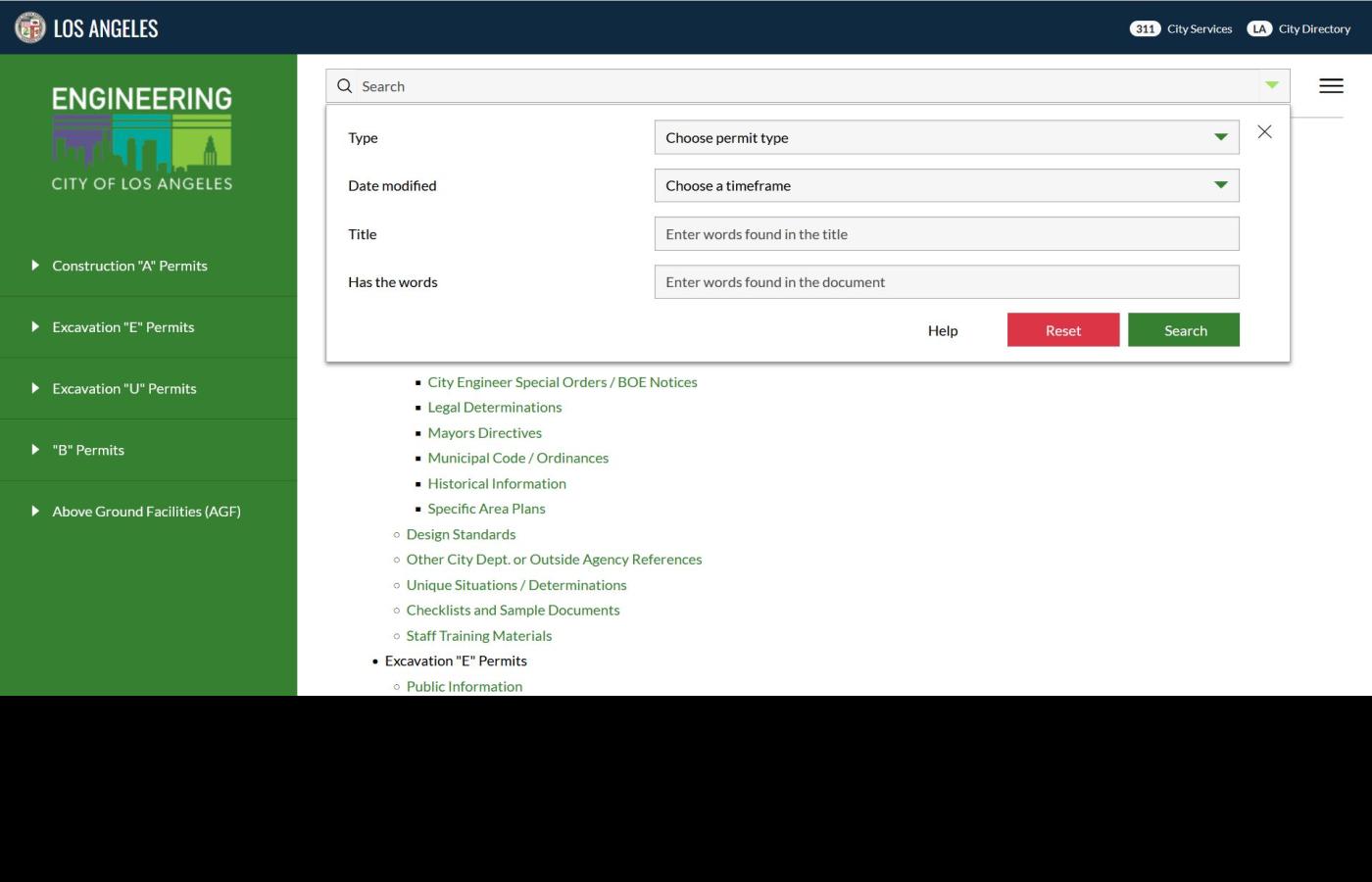
Task: Click the 311 City Services badge
Action: [x=1145, y=28]
